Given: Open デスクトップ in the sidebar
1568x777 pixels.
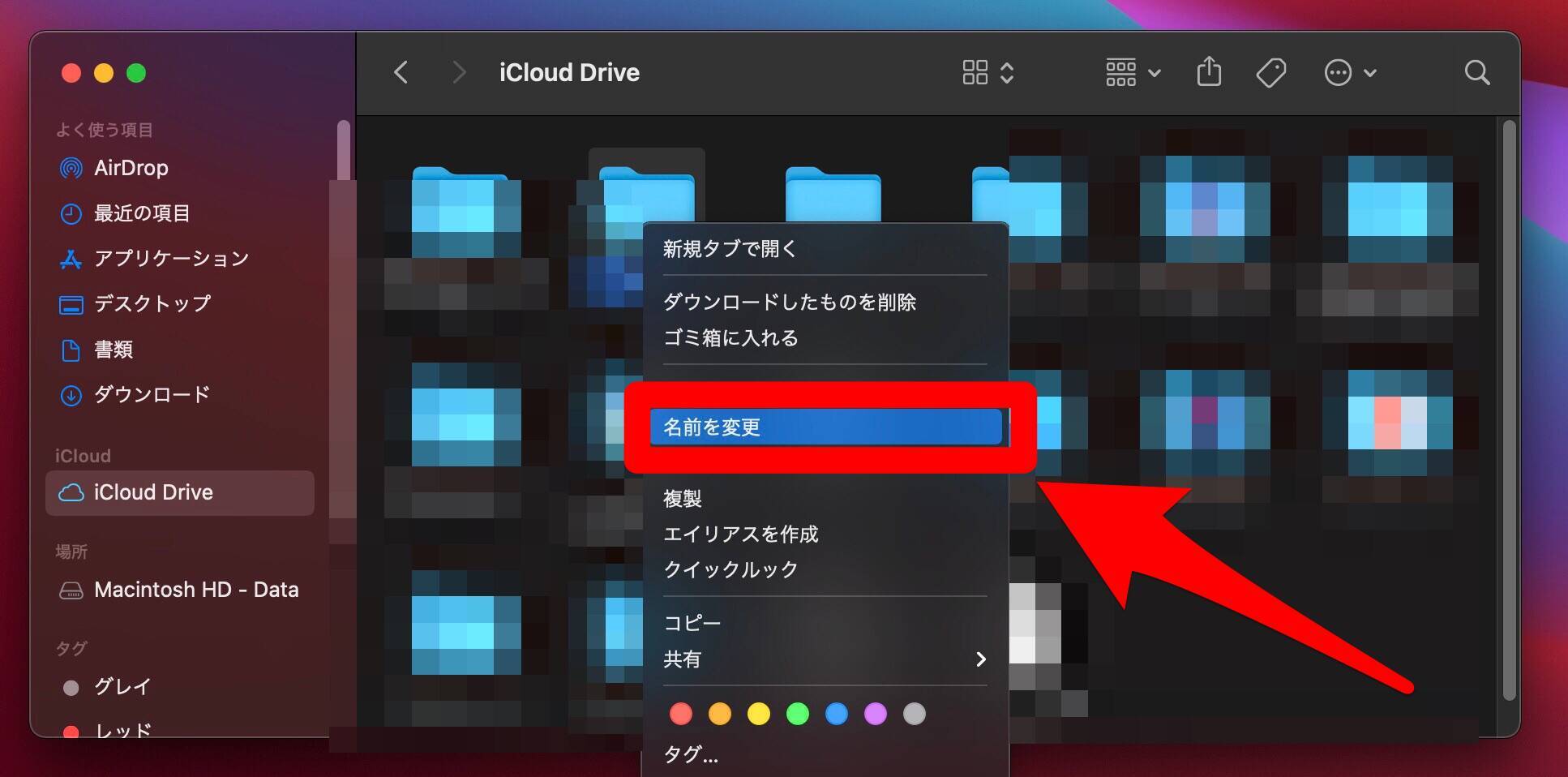Looking at the screenshot, I should (180, 304).
